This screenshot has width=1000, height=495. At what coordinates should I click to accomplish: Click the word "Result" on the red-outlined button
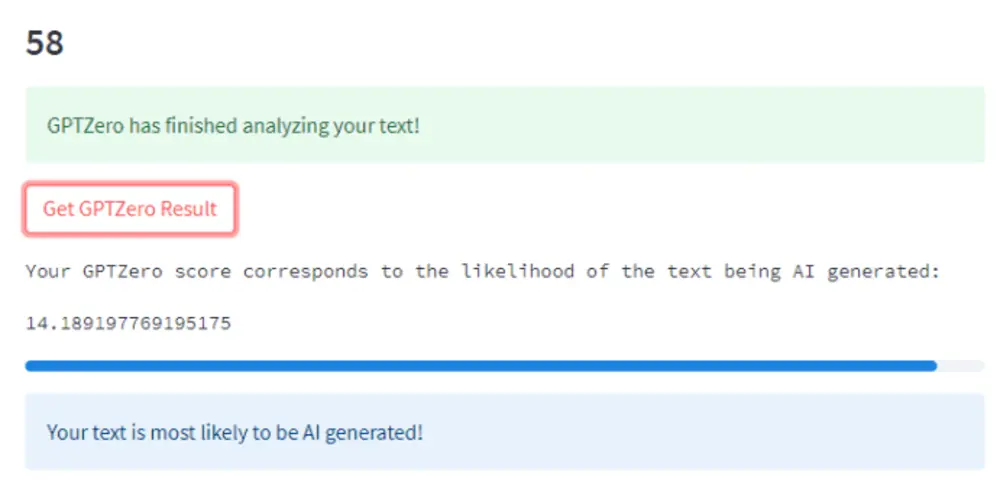[191, 209]
